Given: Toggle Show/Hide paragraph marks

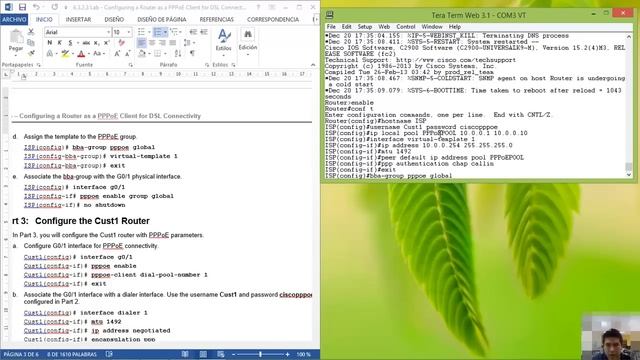Looking at the screenshot, I should click(x=192, y=53).
